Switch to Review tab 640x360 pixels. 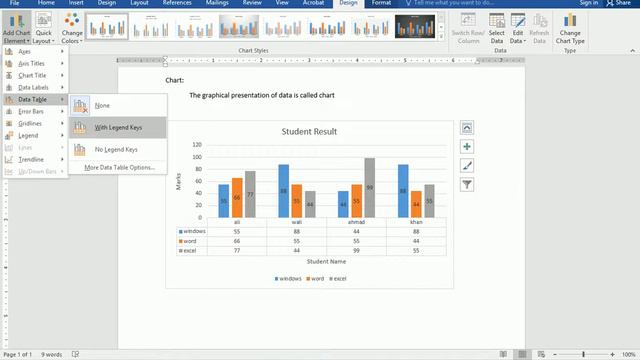click(x=252, y=3)
